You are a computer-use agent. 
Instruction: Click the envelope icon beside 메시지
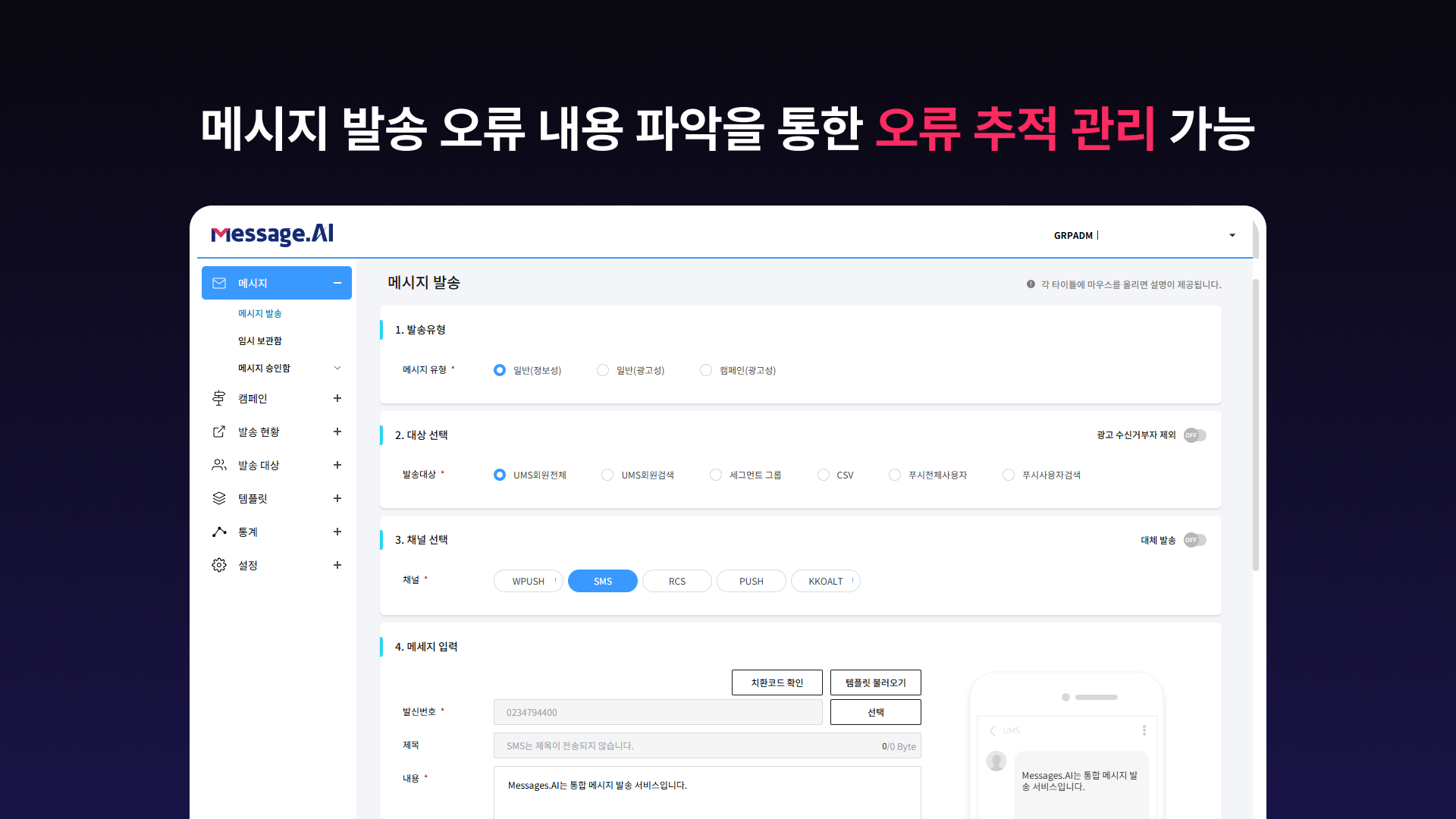pos(219,283)
